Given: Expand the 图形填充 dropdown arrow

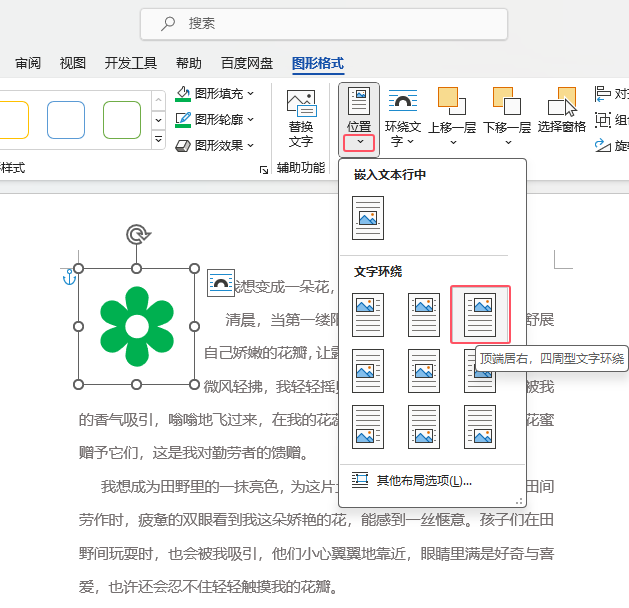Looking at the screenshot, I should pyautogui.click(x=251, y=93).
